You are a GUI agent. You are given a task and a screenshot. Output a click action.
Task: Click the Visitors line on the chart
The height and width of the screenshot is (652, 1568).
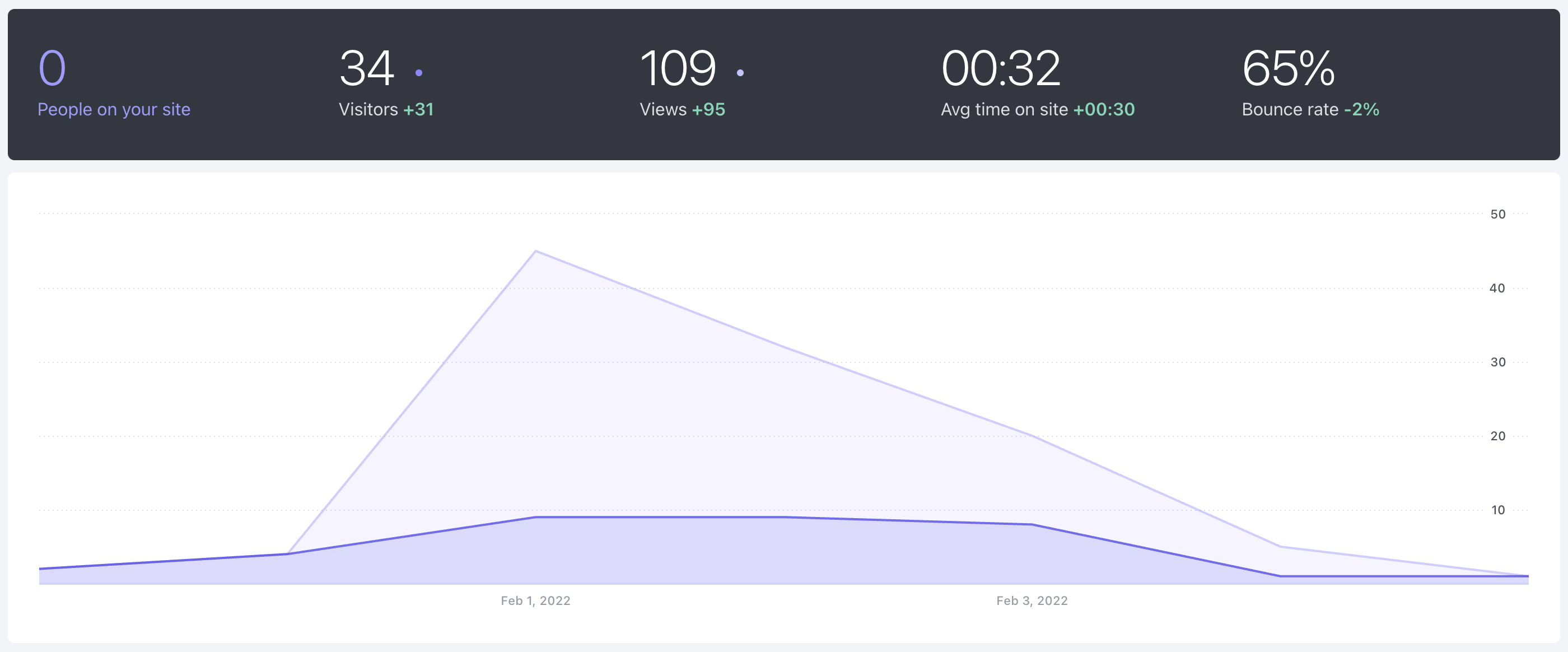(x=670, y=518)
